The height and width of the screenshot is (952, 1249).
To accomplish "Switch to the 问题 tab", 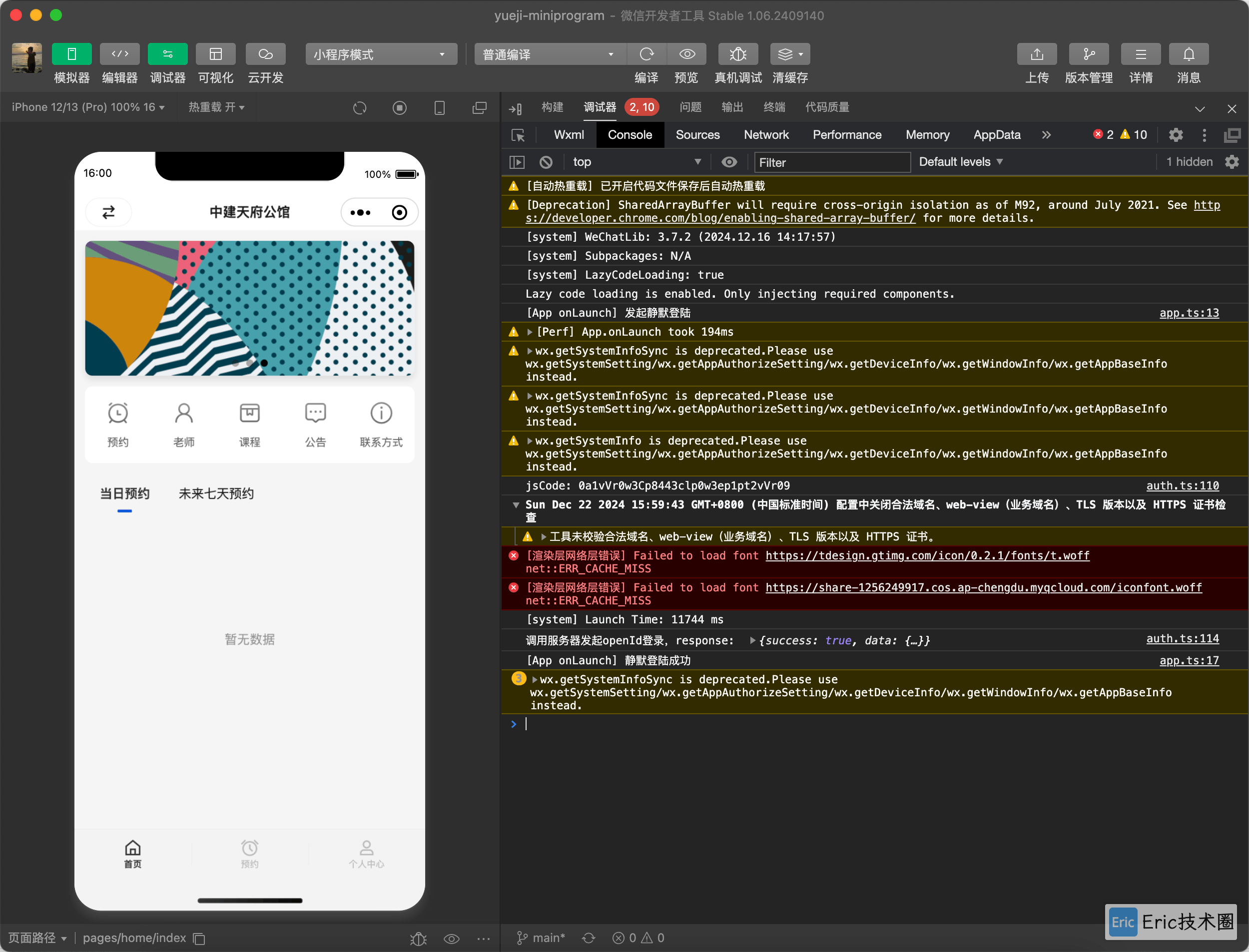I will coord(690,107).
